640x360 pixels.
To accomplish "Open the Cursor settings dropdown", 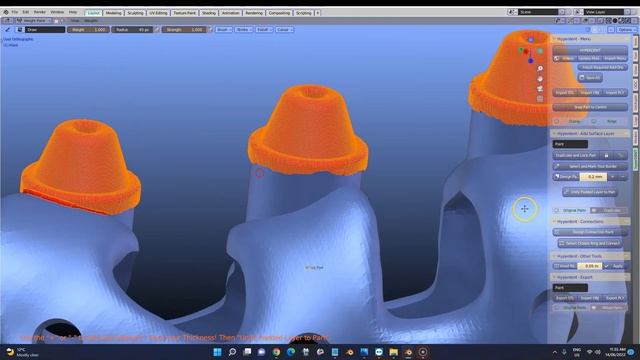I will point(284,30).
